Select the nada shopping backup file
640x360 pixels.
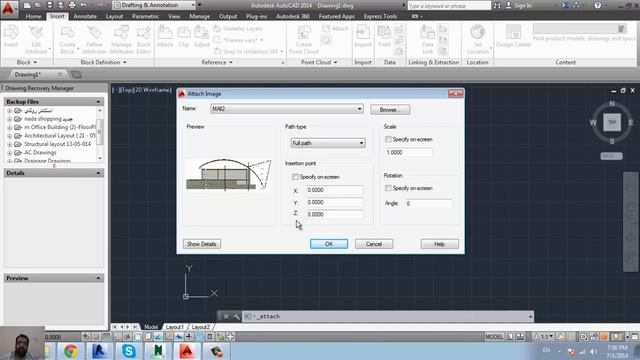point(48,119)
